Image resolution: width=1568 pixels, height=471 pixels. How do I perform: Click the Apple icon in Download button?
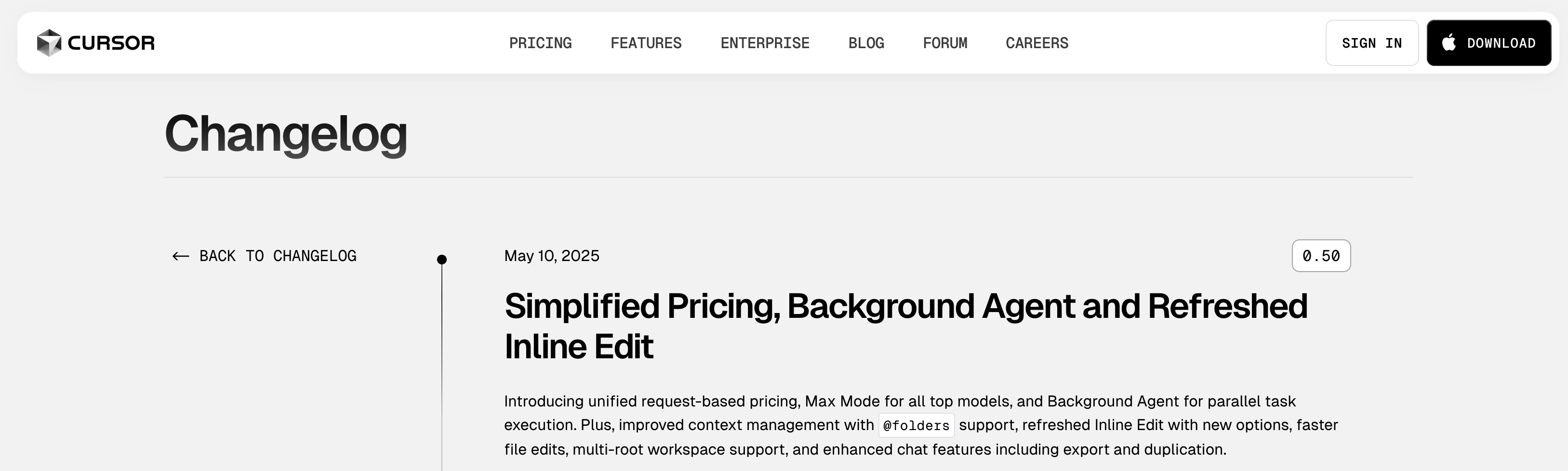click(x=1448, y=42)
